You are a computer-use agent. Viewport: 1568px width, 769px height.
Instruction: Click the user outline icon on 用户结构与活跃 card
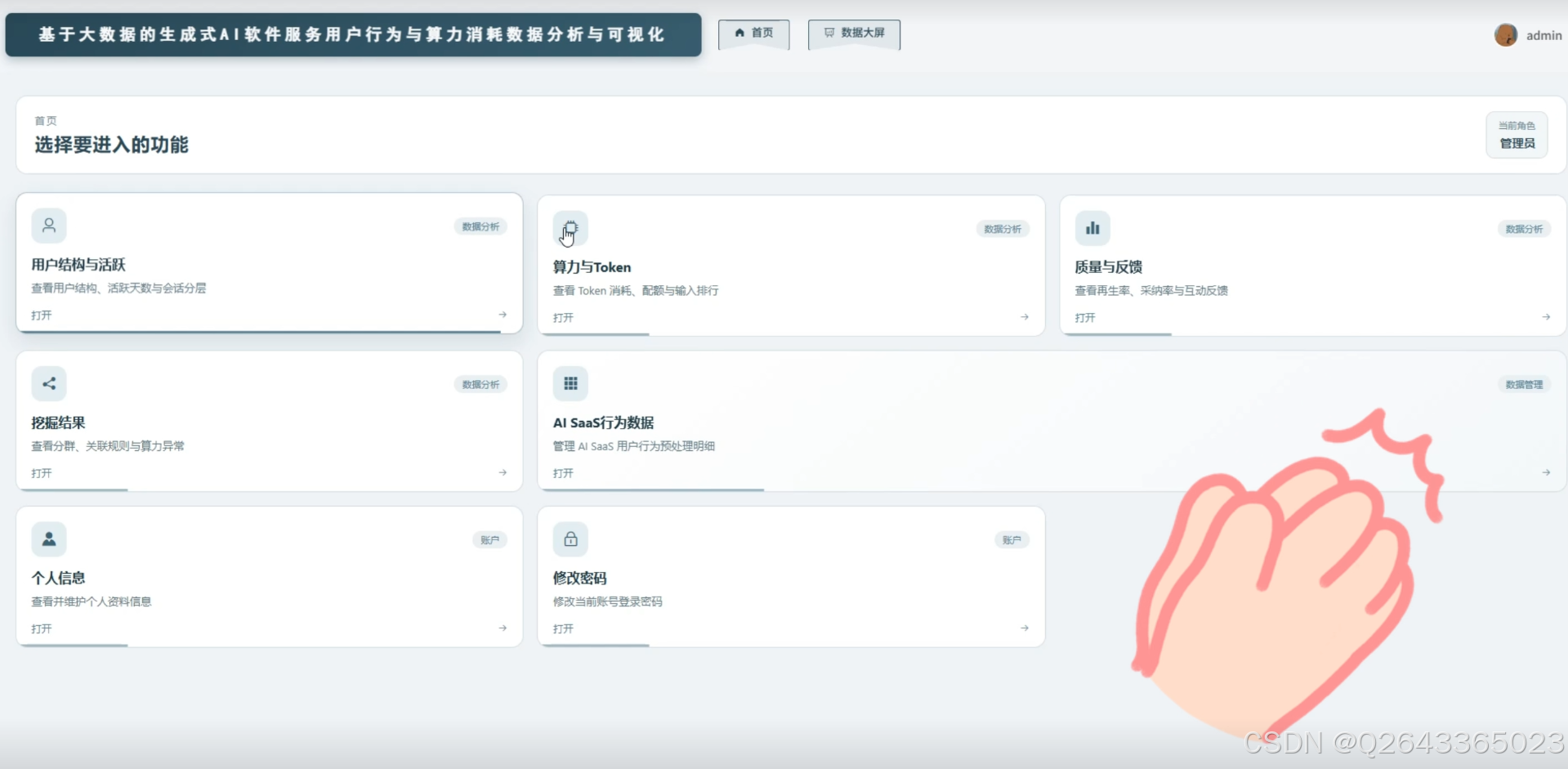(x=49, y=226)
